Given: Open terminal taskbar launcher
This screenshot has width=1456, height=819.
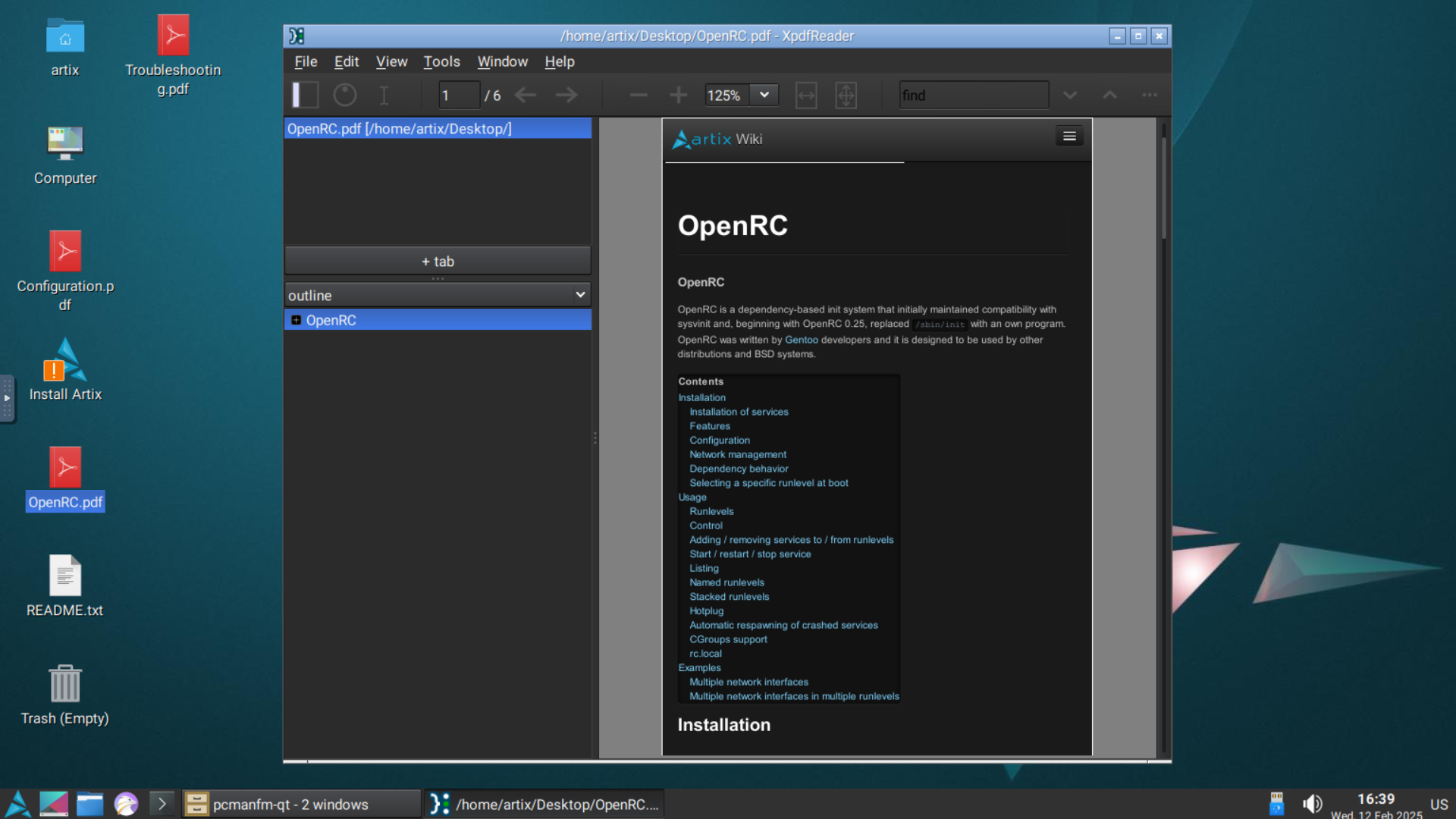Looking at the screenshot, I should point(162,804).
